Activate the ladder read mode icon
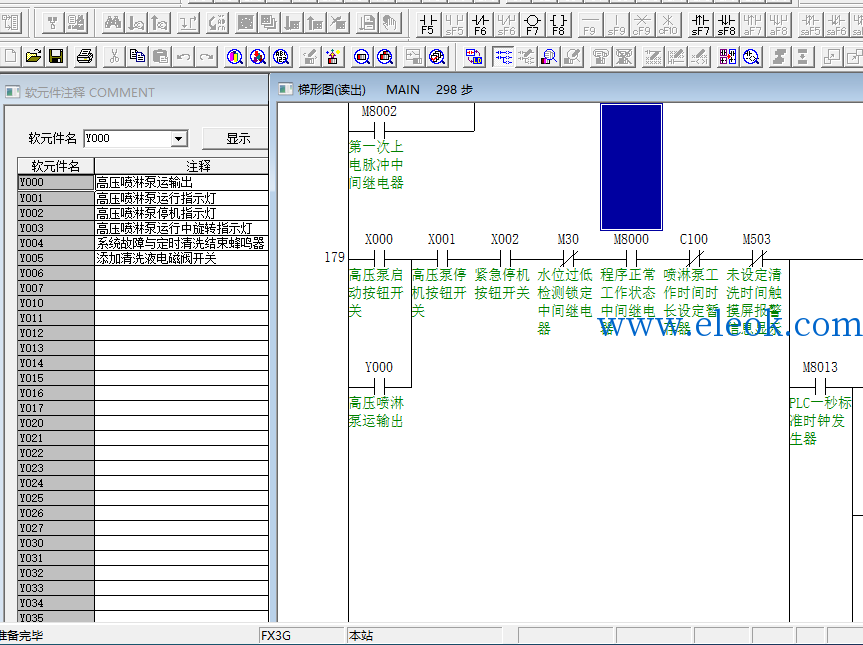 click(x=503, y=56)
